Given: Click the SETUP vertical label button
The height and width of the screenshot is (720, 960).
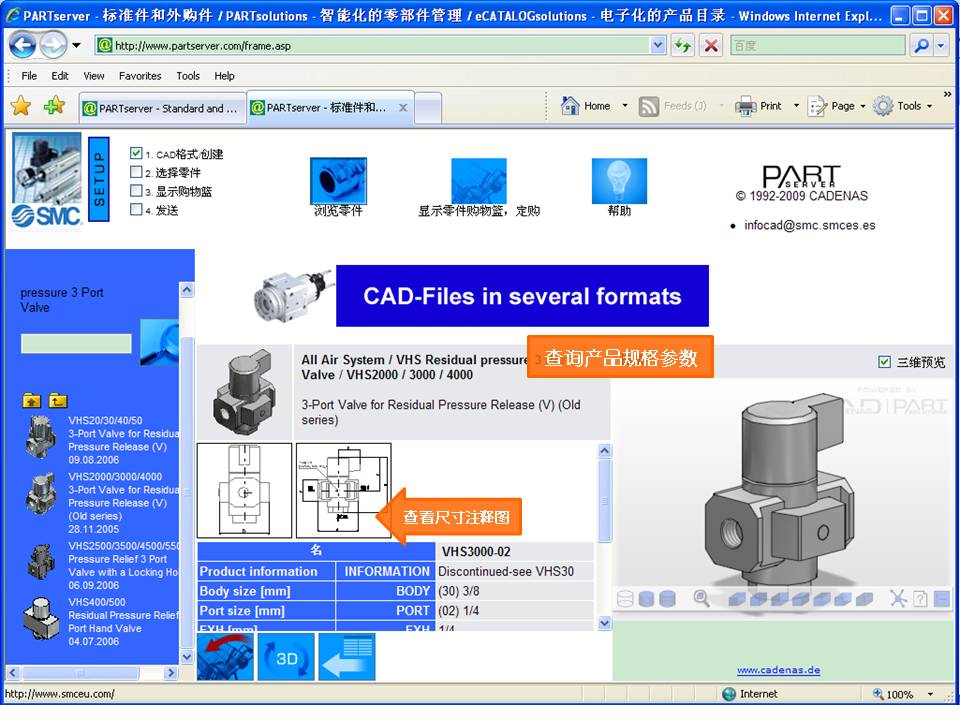Looking at the screenshot, I should pyautogui.click(x=99, y=179).
